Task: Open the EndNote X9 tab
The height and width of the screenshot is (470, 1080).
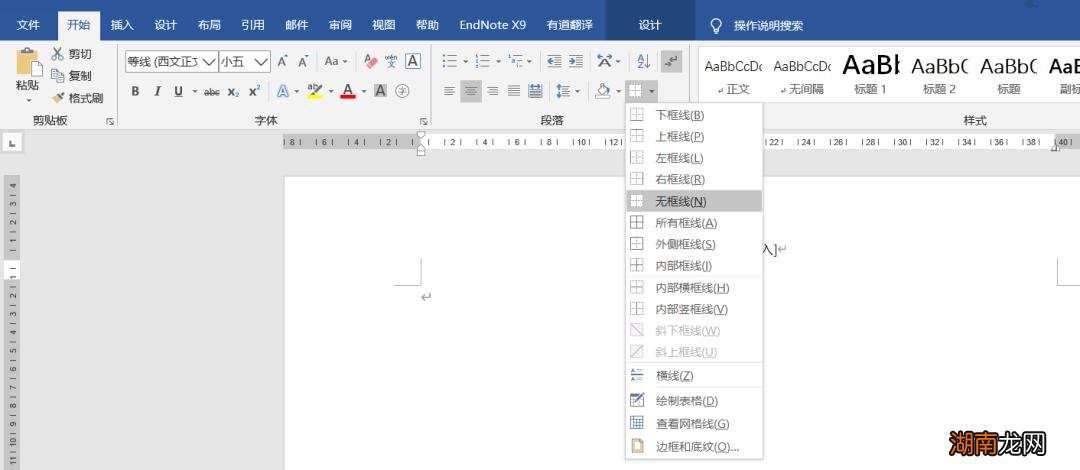Action: pos(492,25)
